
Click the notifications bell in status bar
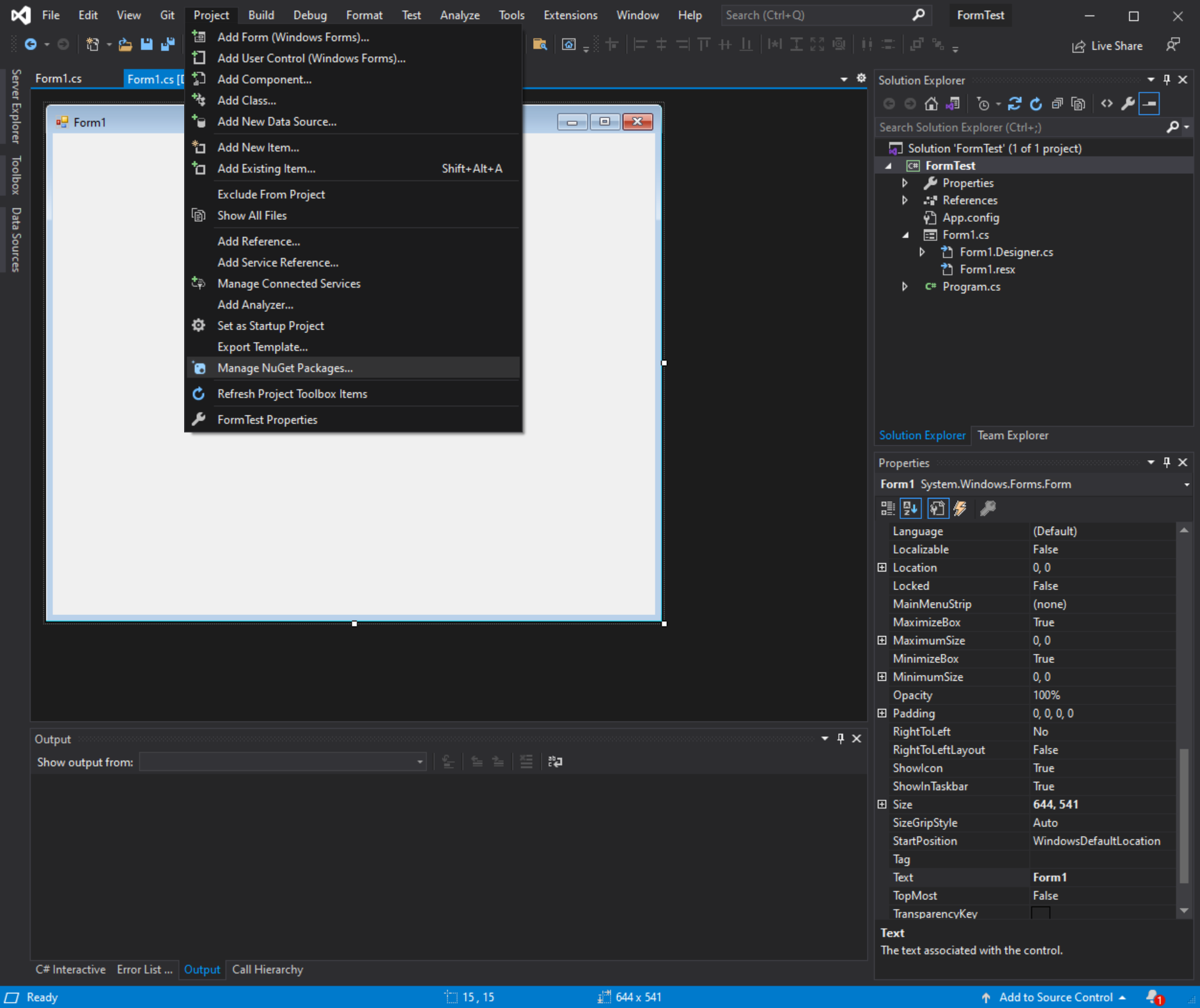(x=1155, y=997)
